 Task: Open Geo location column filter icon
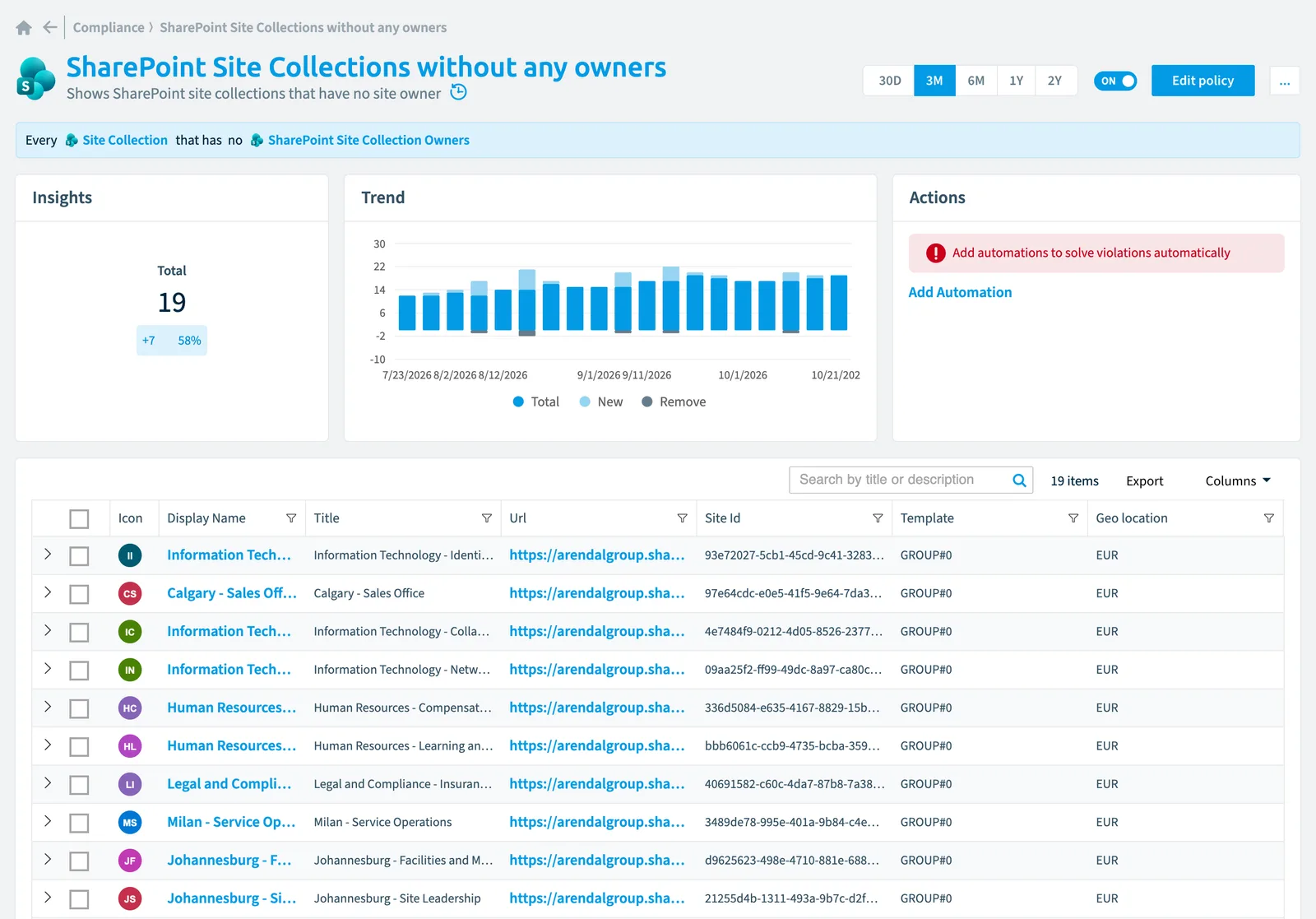click(x=1269, y=518)
